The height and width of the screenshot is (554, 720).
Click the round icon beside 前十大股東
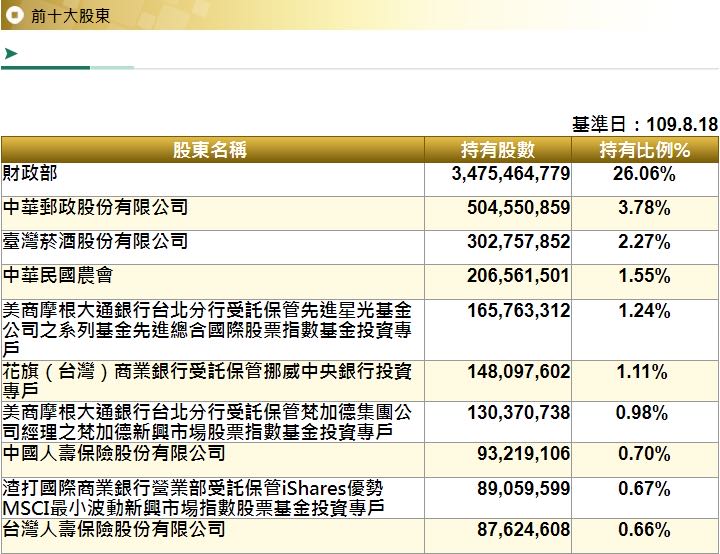pos(13,15)
